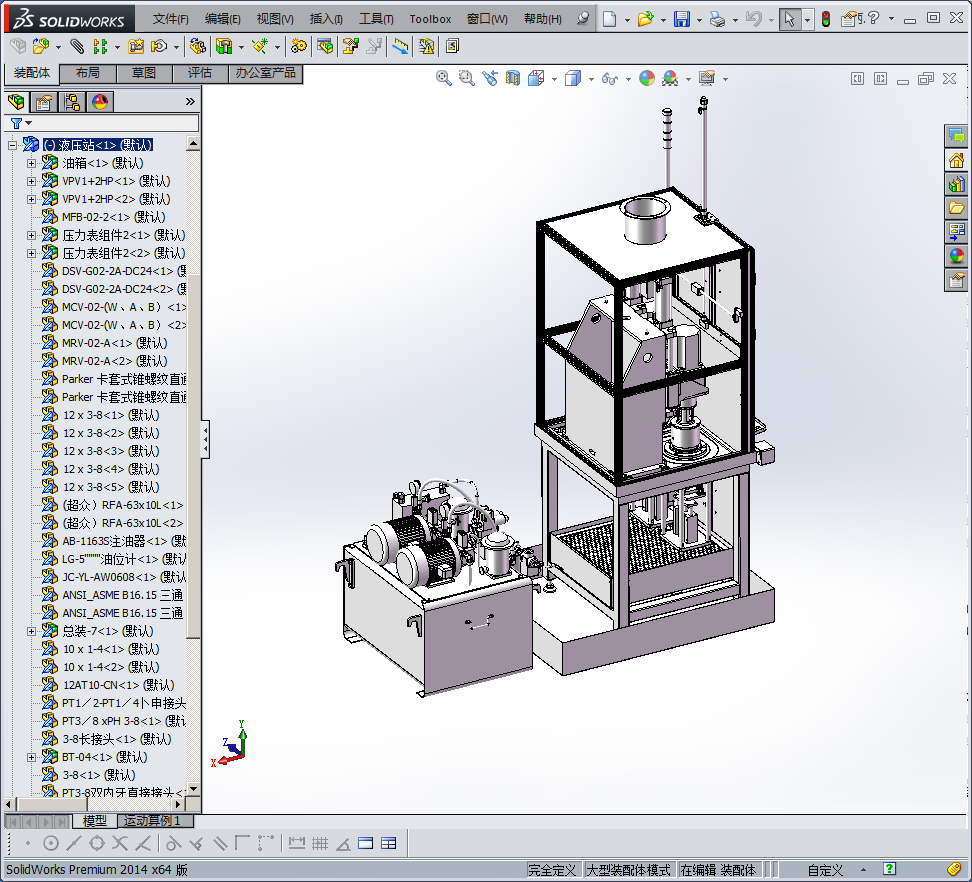
Task: Click the Reference Geometry icon
Action: [260, 46]
